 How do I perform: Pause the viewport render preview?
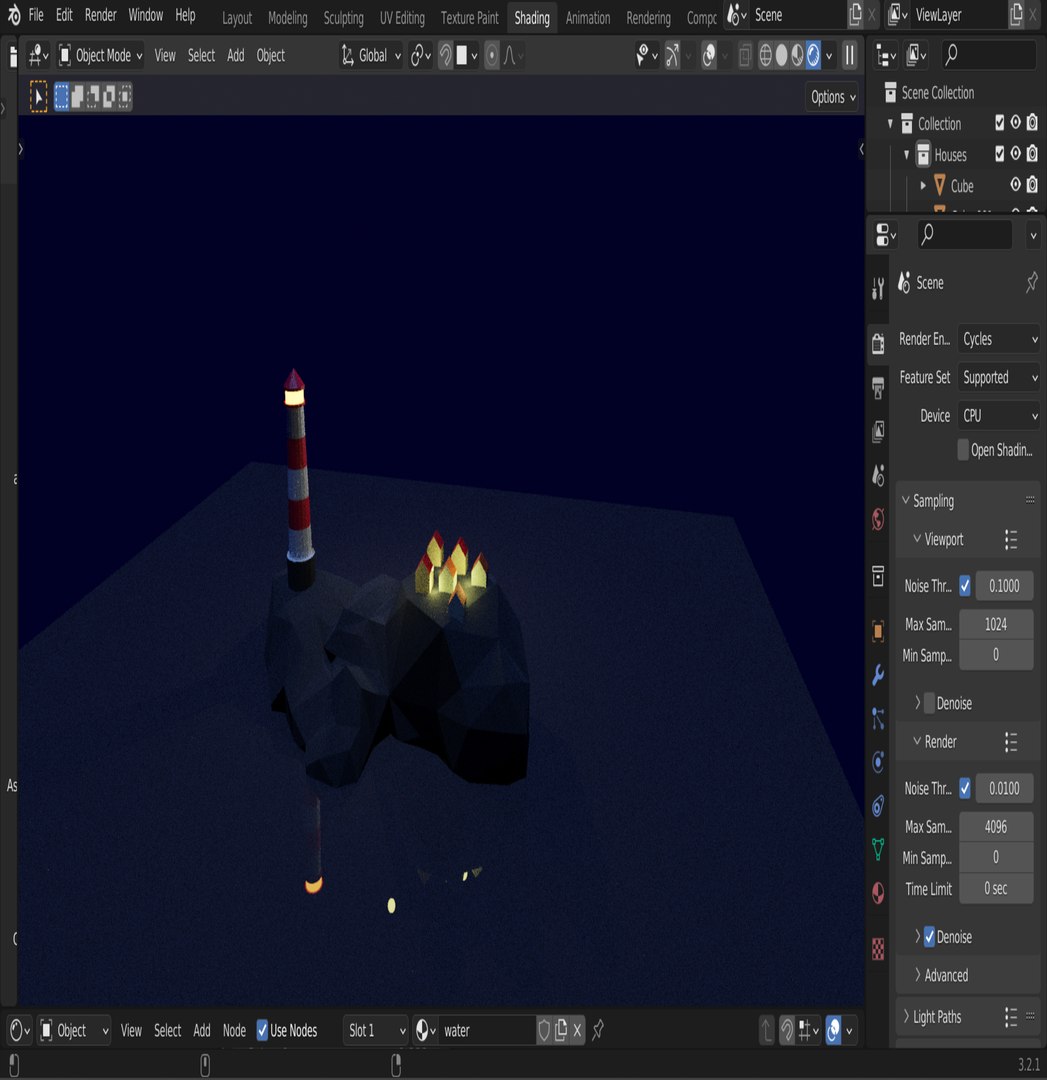[850, 56]
